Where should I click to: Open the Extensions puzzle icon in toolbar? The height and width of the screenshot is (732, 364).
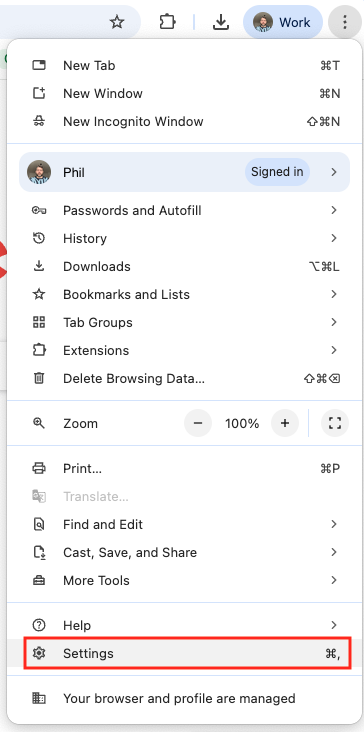[167, 22]
